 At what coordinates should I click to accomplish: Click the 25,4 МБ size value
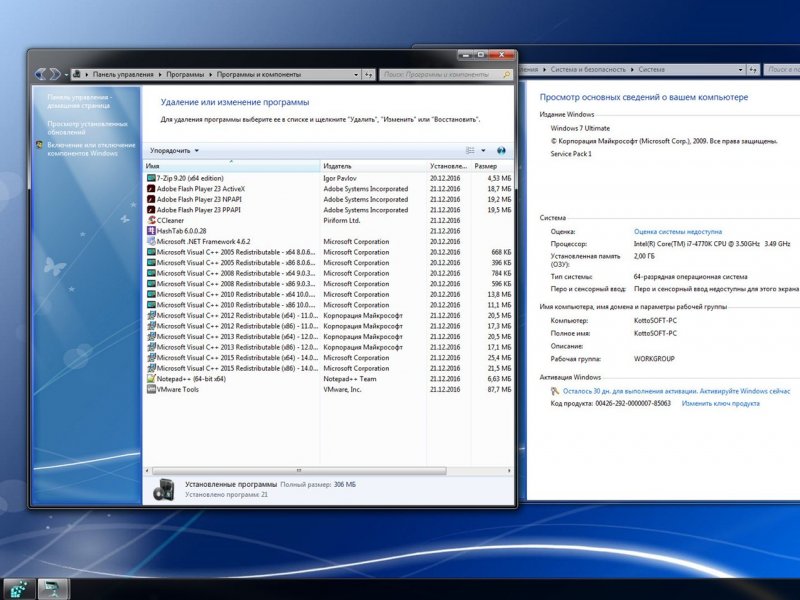coord(499,358)
